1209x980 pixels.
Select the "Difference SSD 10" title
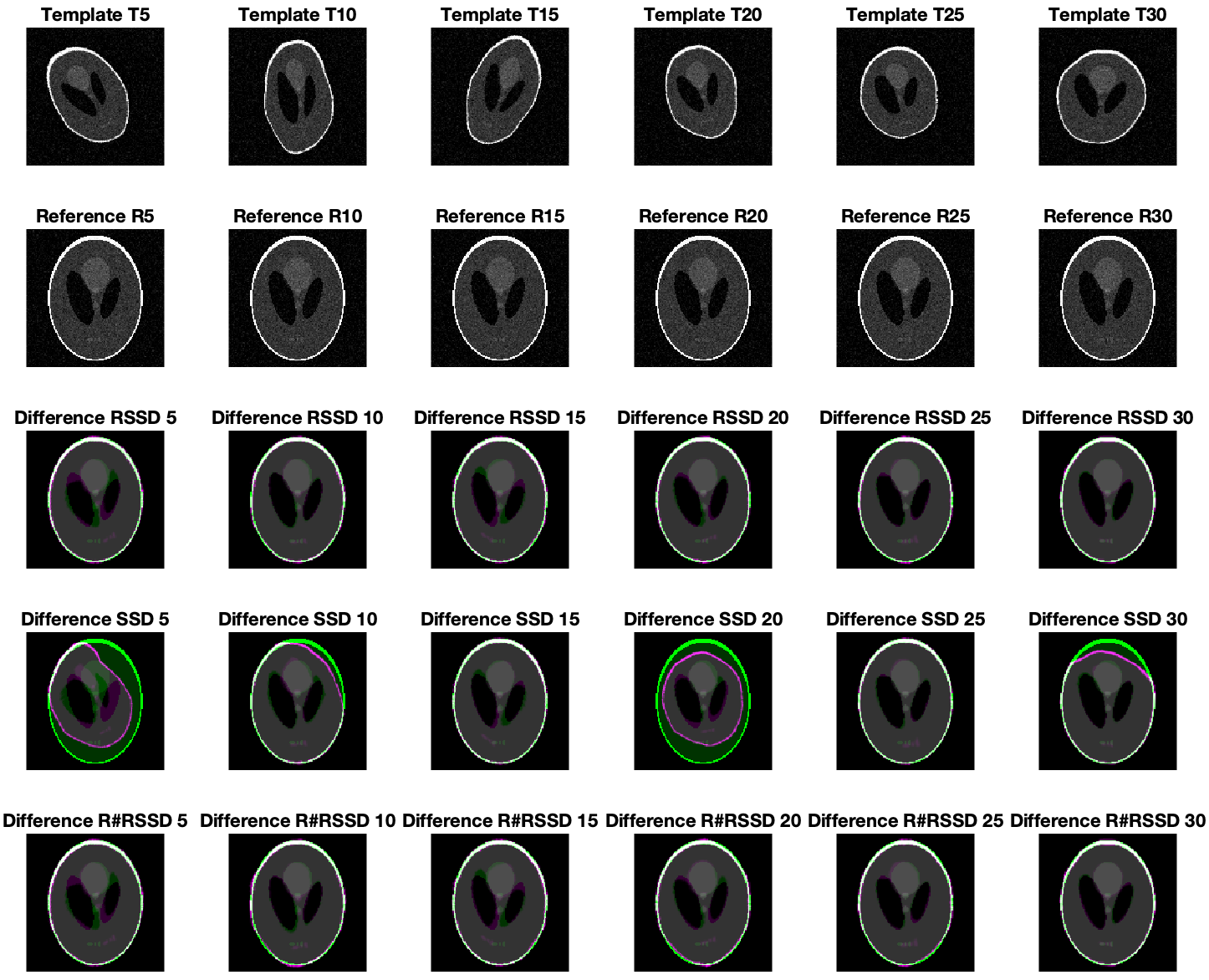click(298, 620)
